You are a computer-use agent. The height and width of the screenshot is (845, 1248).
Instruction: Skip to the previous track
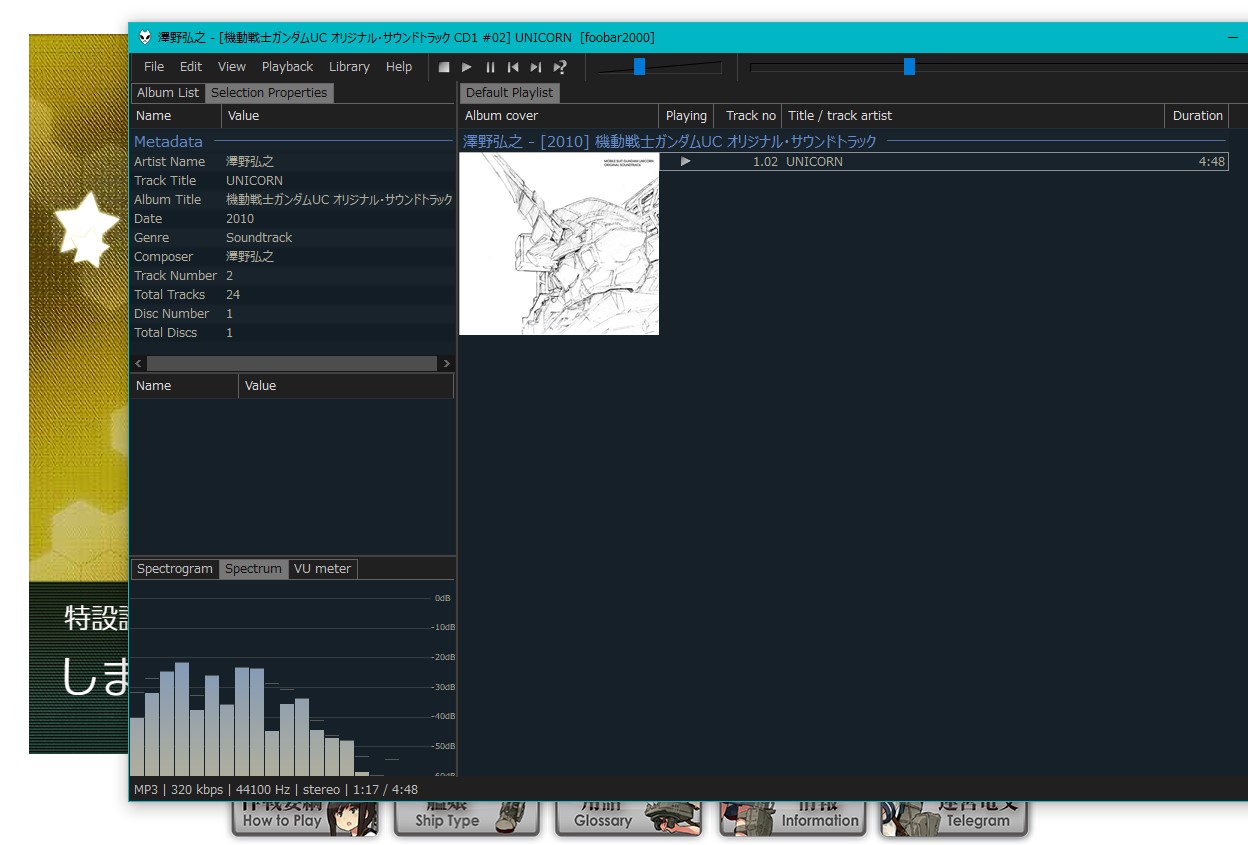click(513, 67)
